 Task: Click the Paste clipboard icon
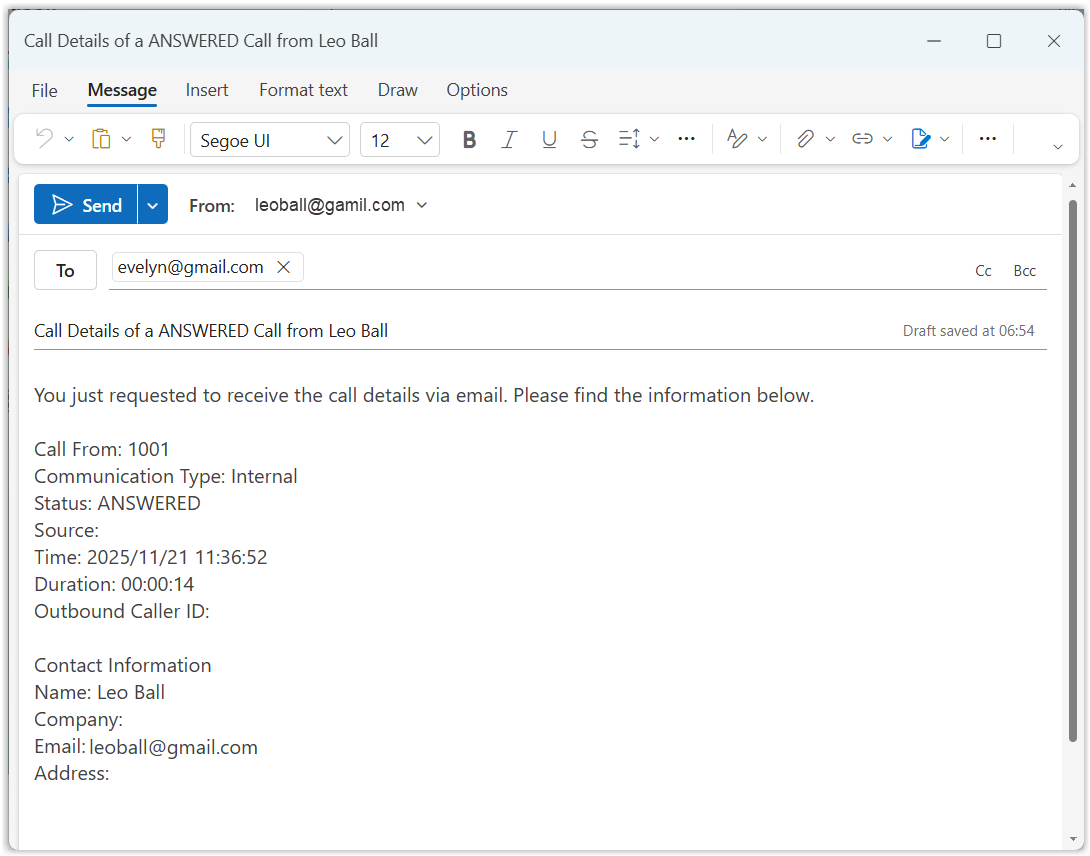tap(101, 139)
